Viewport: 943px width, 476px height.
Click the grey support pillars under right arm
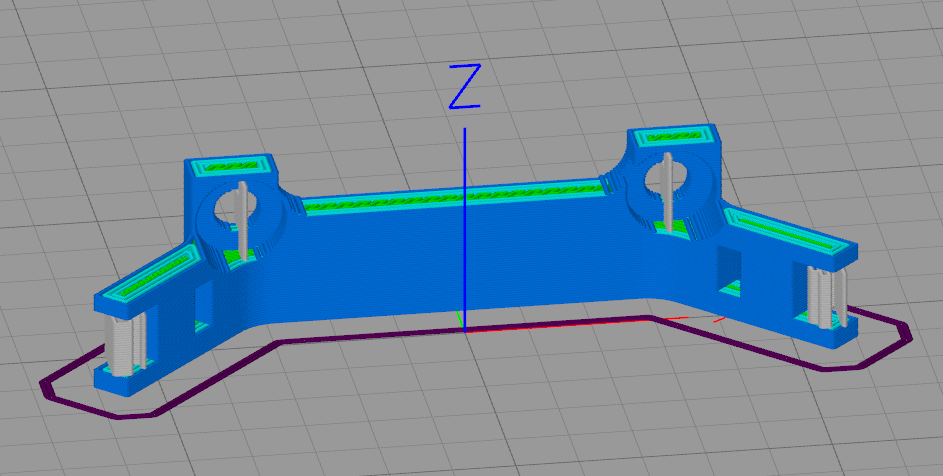tap(828, 297)
